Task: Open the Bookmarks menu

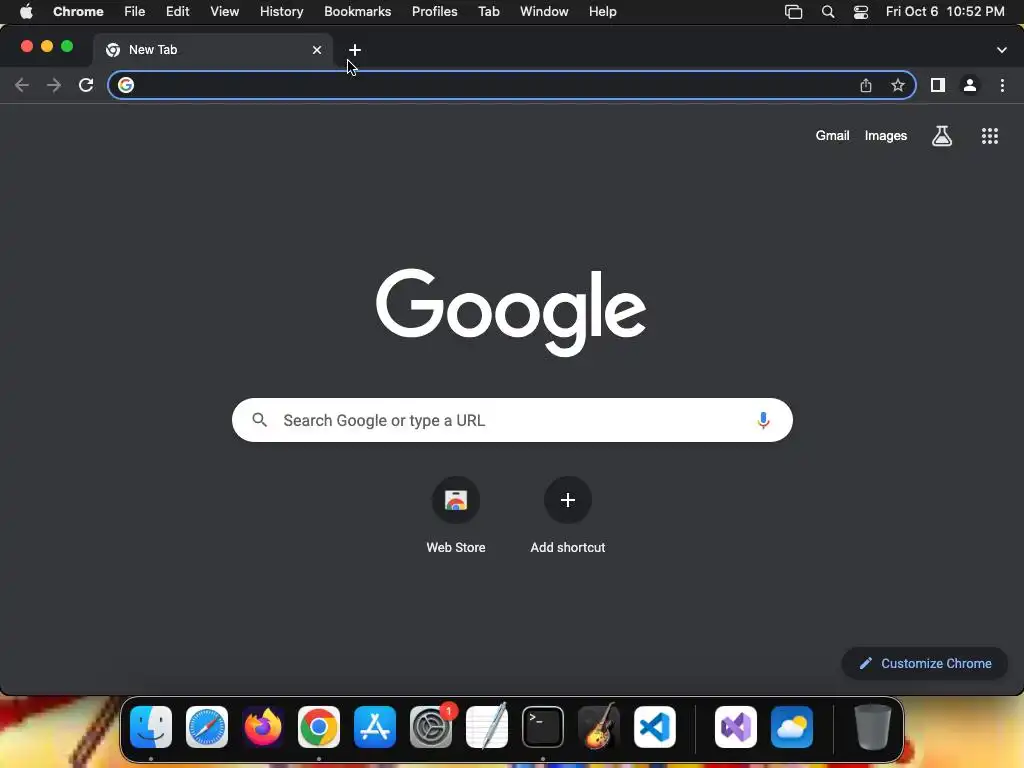Action: tap(358, 11)
